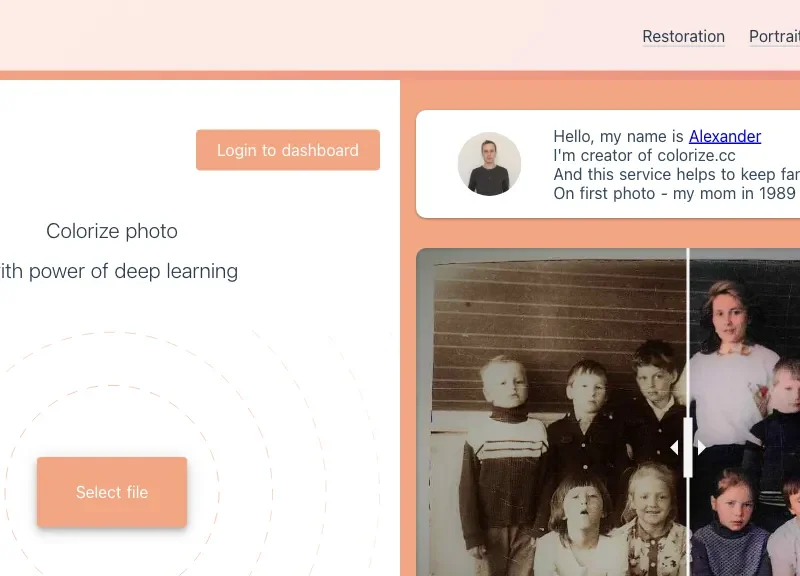Click the creator's round avatar photo
The width and height of the screenshot is (800, 576).
[489, 164]
